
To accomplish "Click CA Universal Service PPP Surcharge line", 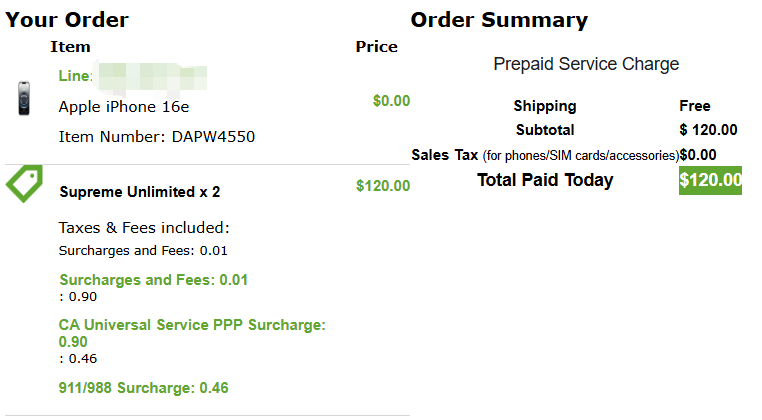I will [192, 325].
